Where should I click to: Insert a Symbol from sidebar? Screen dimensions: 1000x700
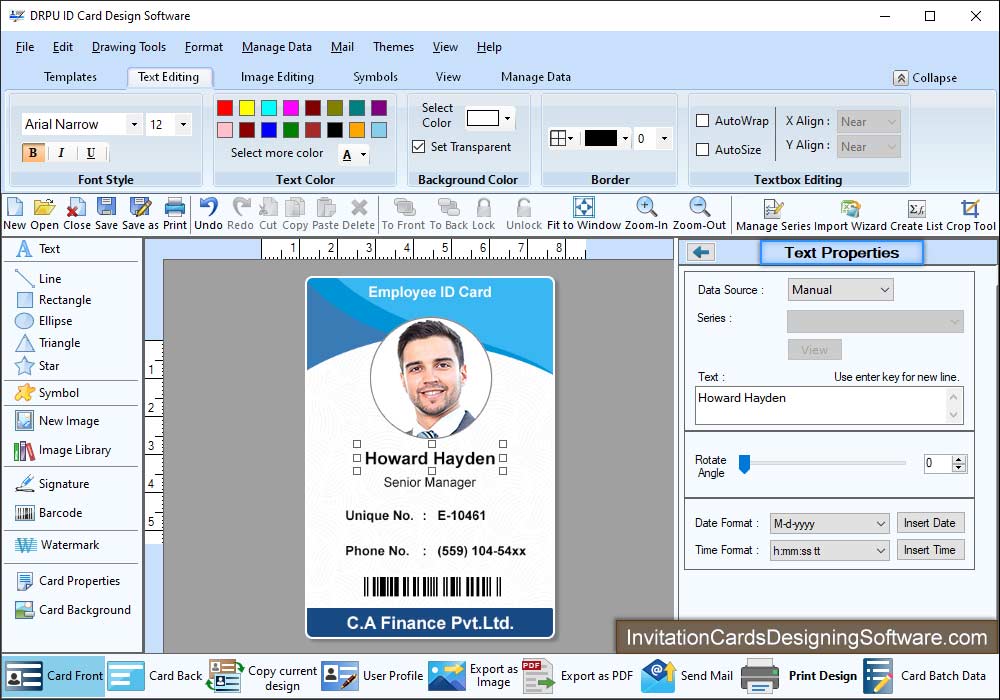(x=47, y=393)
